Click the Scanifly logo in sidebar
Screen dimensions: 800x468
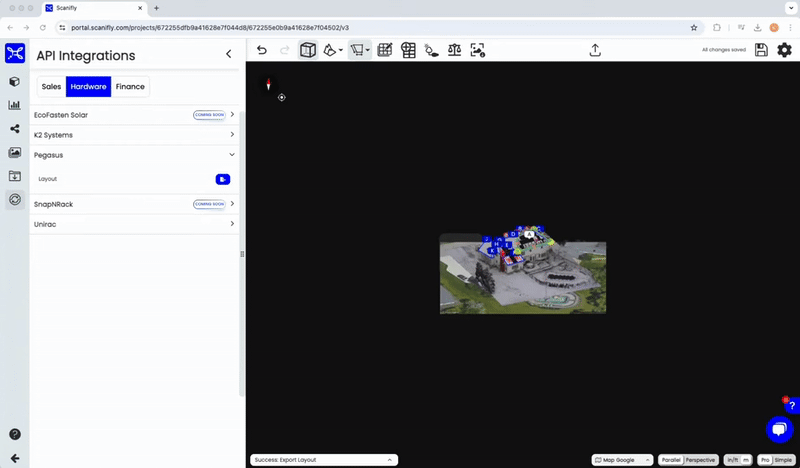point(15,53)
